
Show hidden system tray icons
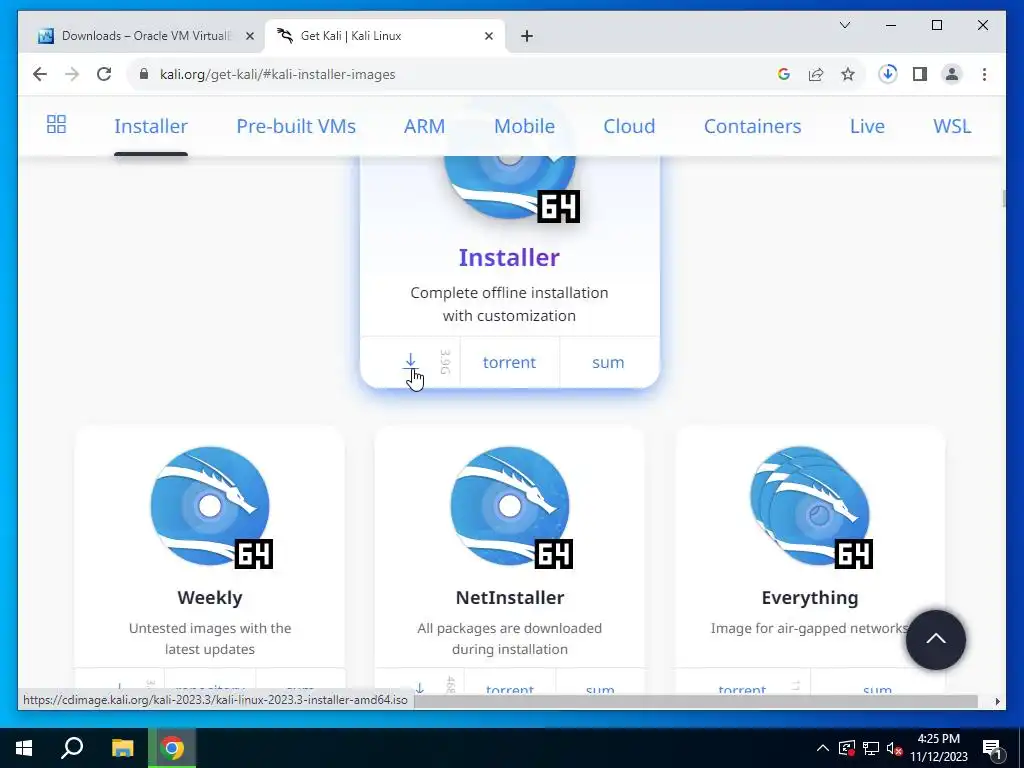[x=823, y=748]
